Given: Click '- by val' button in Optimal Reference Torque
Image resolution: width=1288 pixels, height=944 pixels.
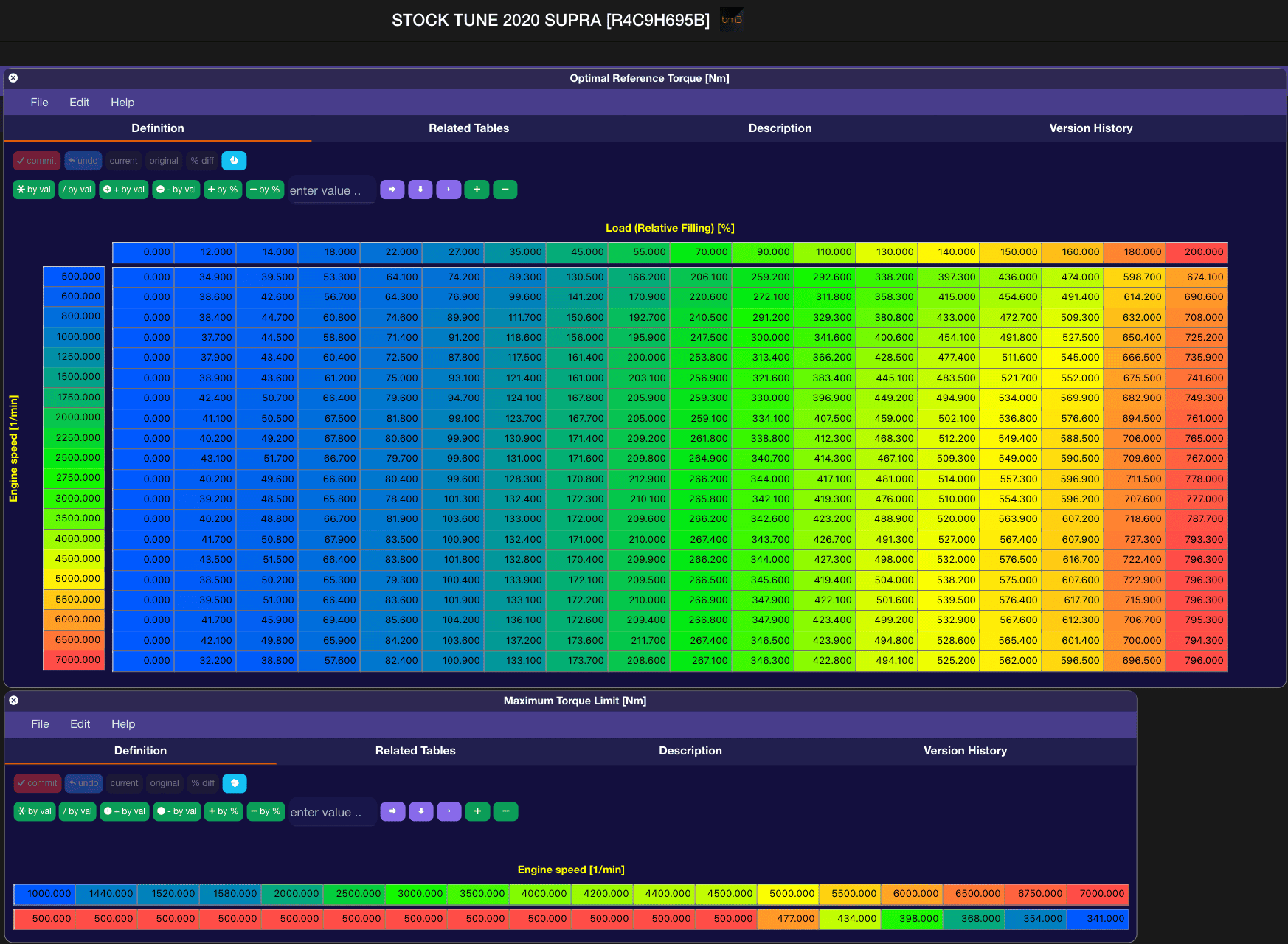Looking at the screenshot, I should (176, 190).
